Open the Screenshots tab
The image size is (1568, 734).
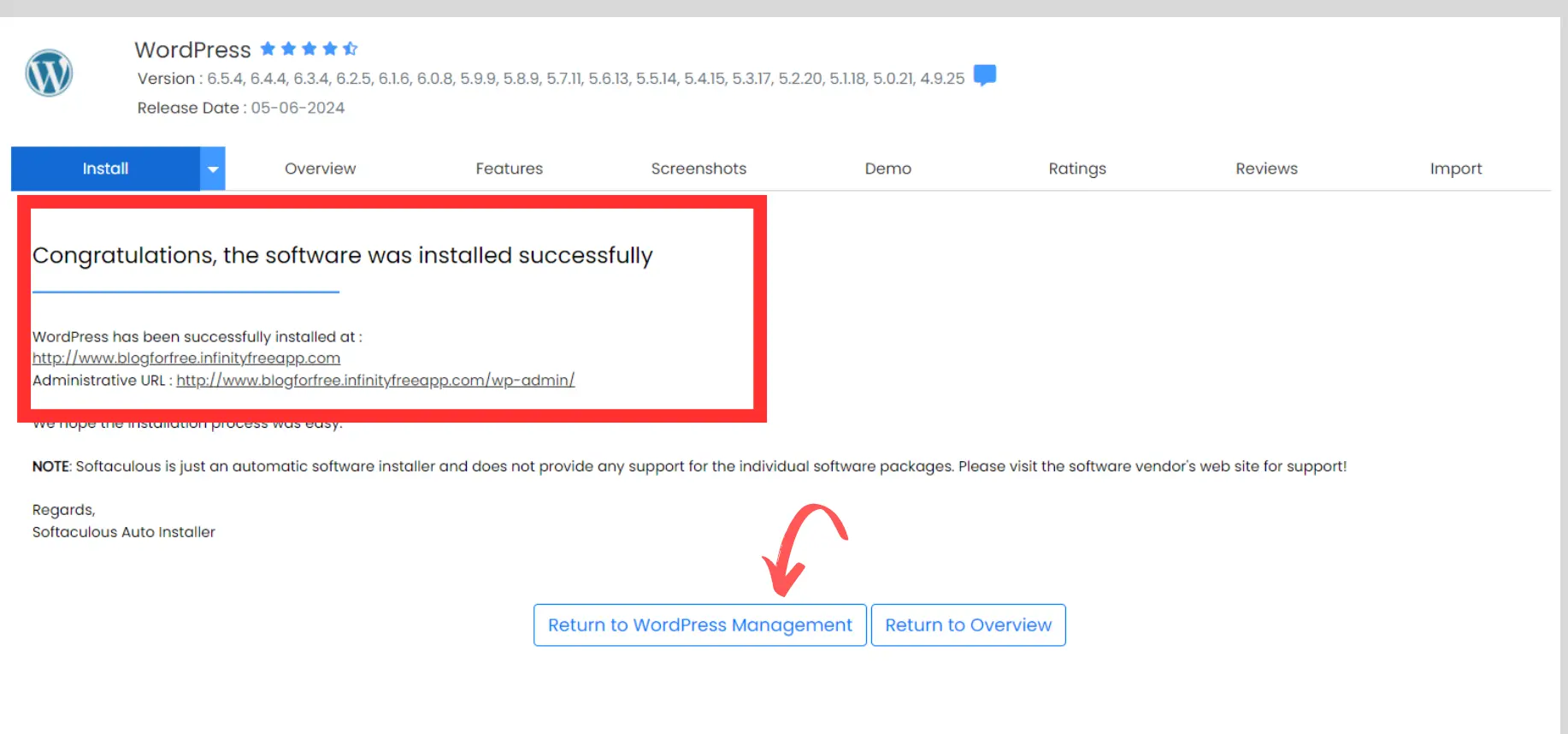pyautogui.click(x=699, y=169)
